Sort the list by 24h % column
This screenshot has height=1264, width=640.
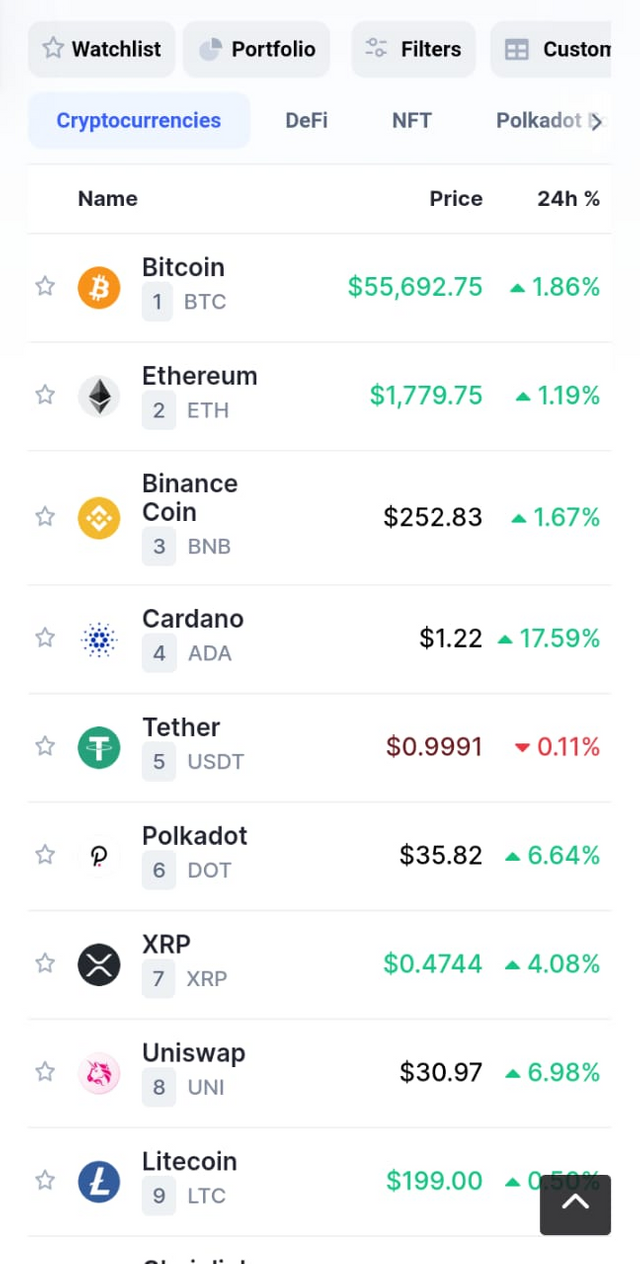point(568,199)
